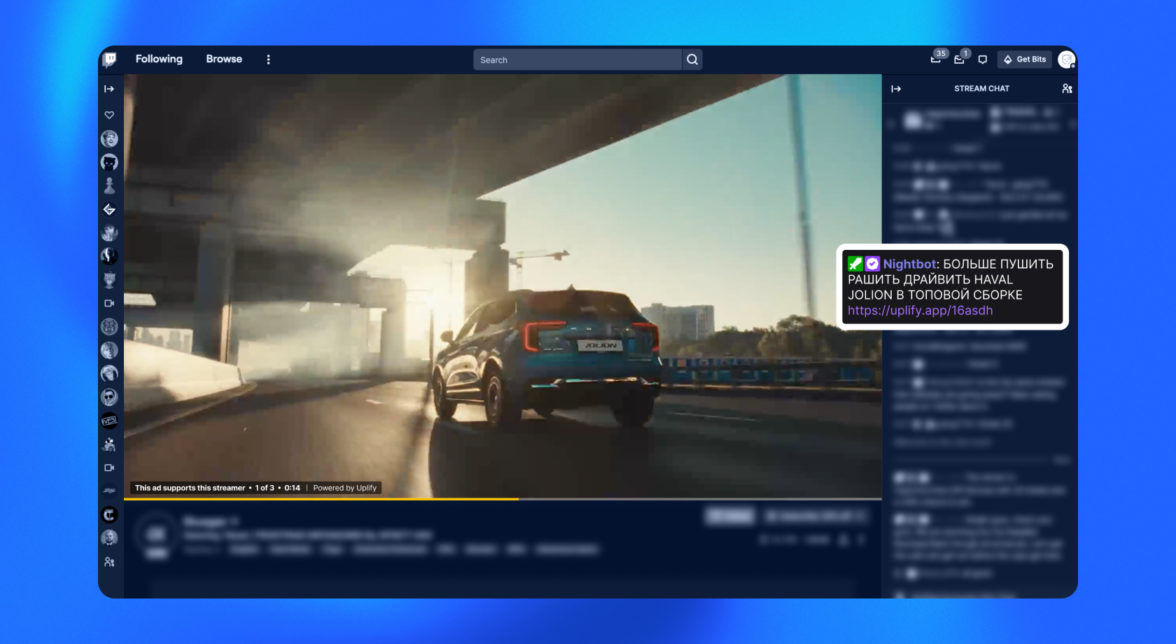Open the mail icon with badge 1

pyautogui.click(x=960, y=59)
